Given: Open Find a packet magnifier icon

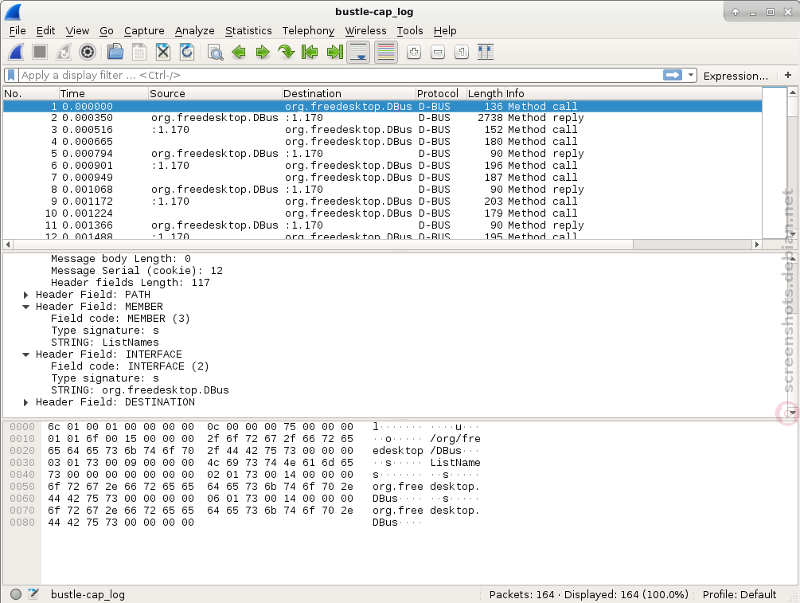Looking at the screenshot, I should 215,52.
